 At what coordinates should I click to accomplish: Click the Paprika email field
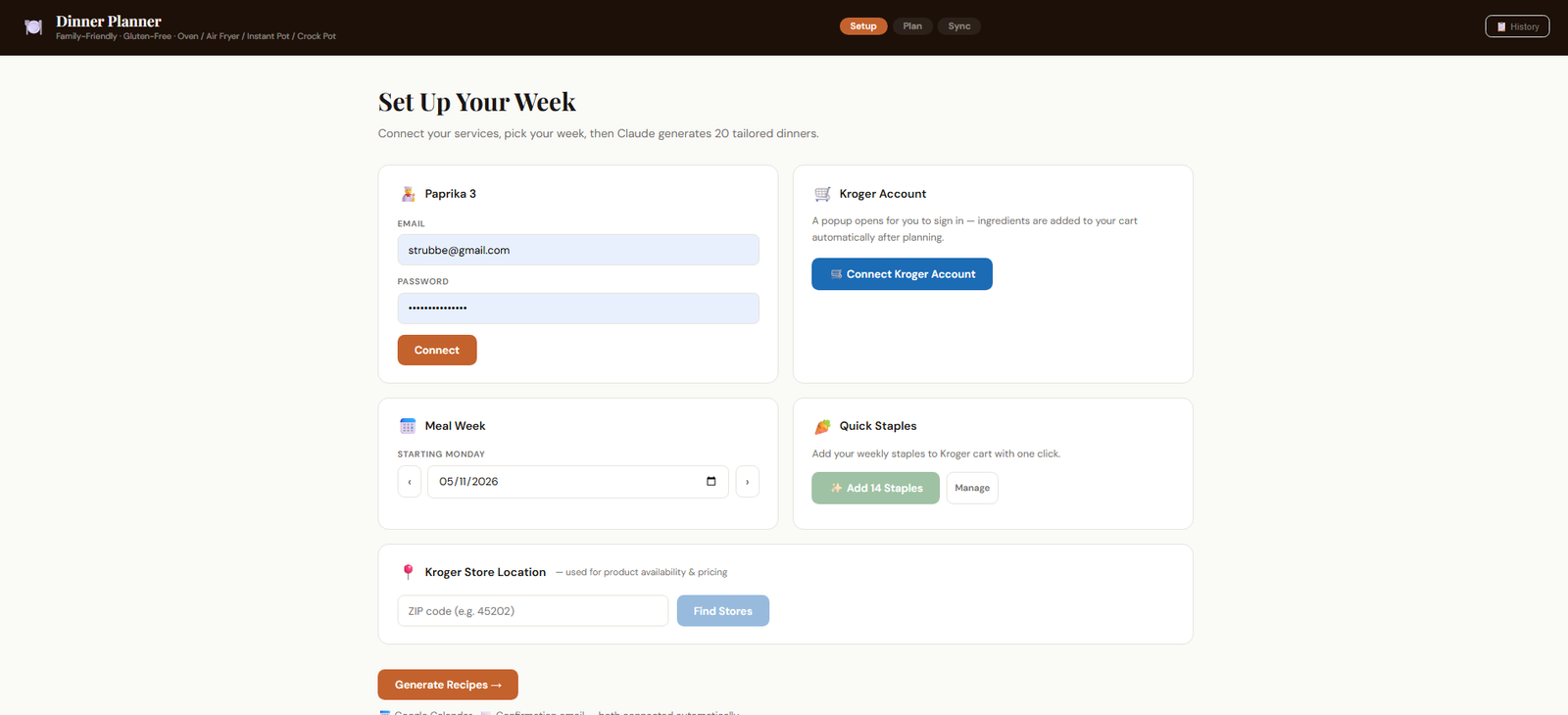(578, 250)
